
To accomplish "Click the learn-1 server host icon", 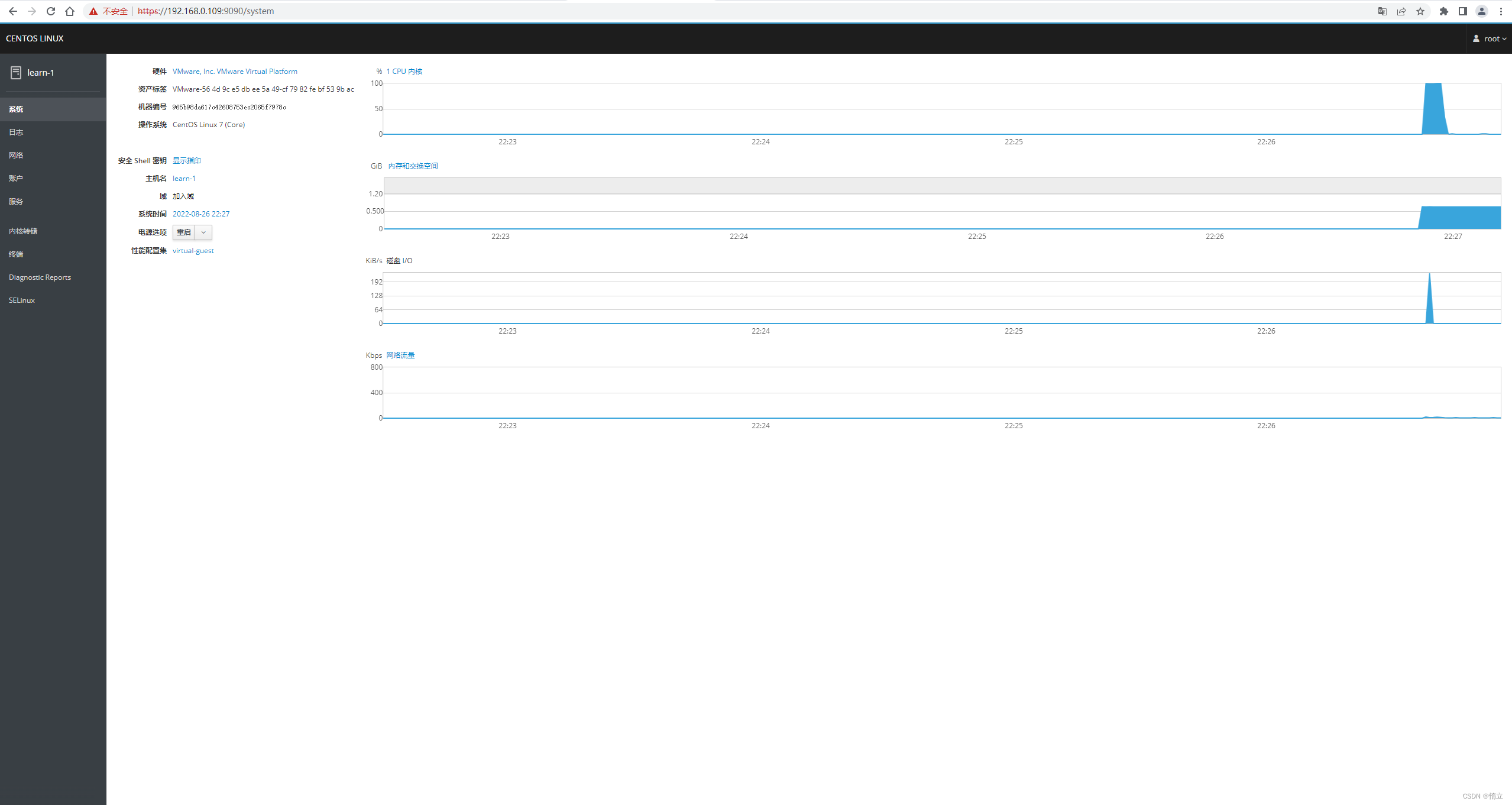I will click(x=16, y=72).
